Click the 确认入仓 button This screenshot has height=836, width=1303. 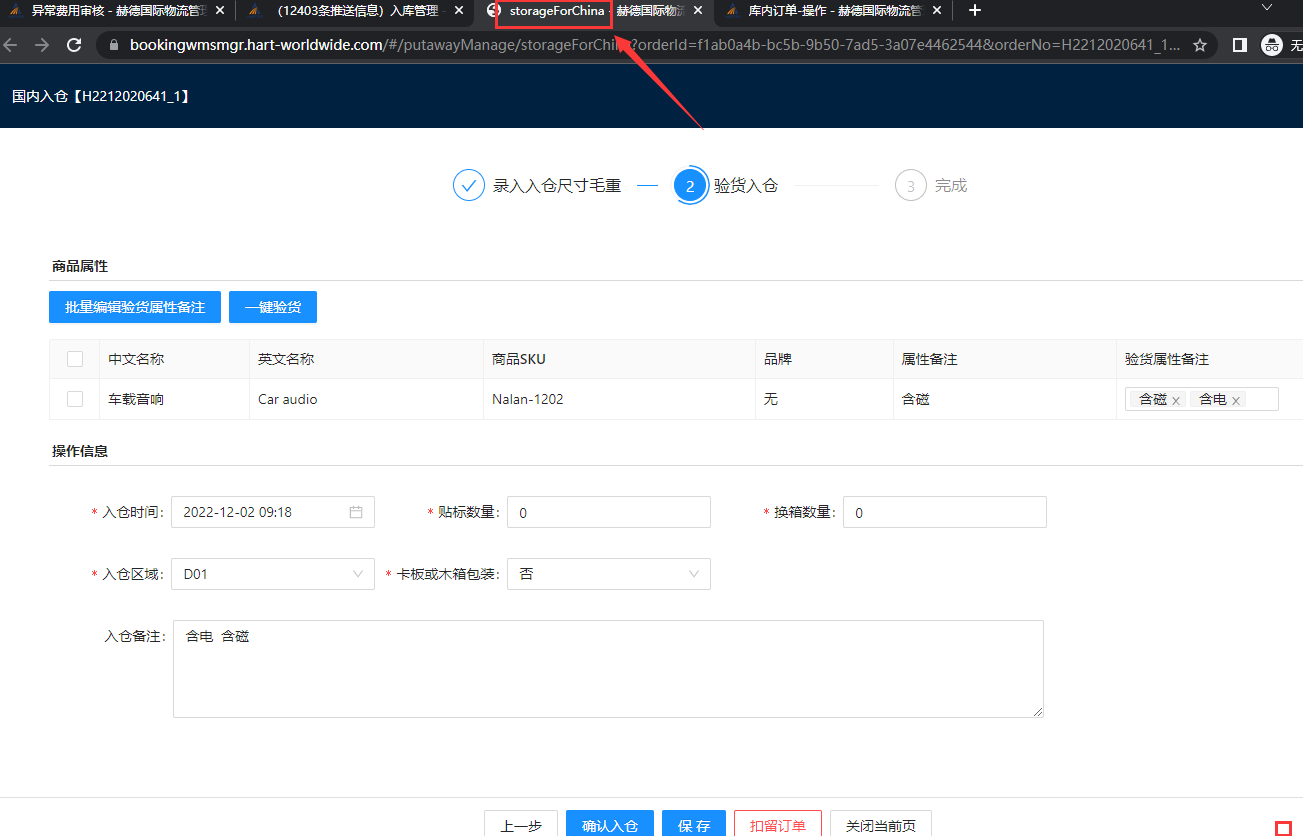pos(610,825)
